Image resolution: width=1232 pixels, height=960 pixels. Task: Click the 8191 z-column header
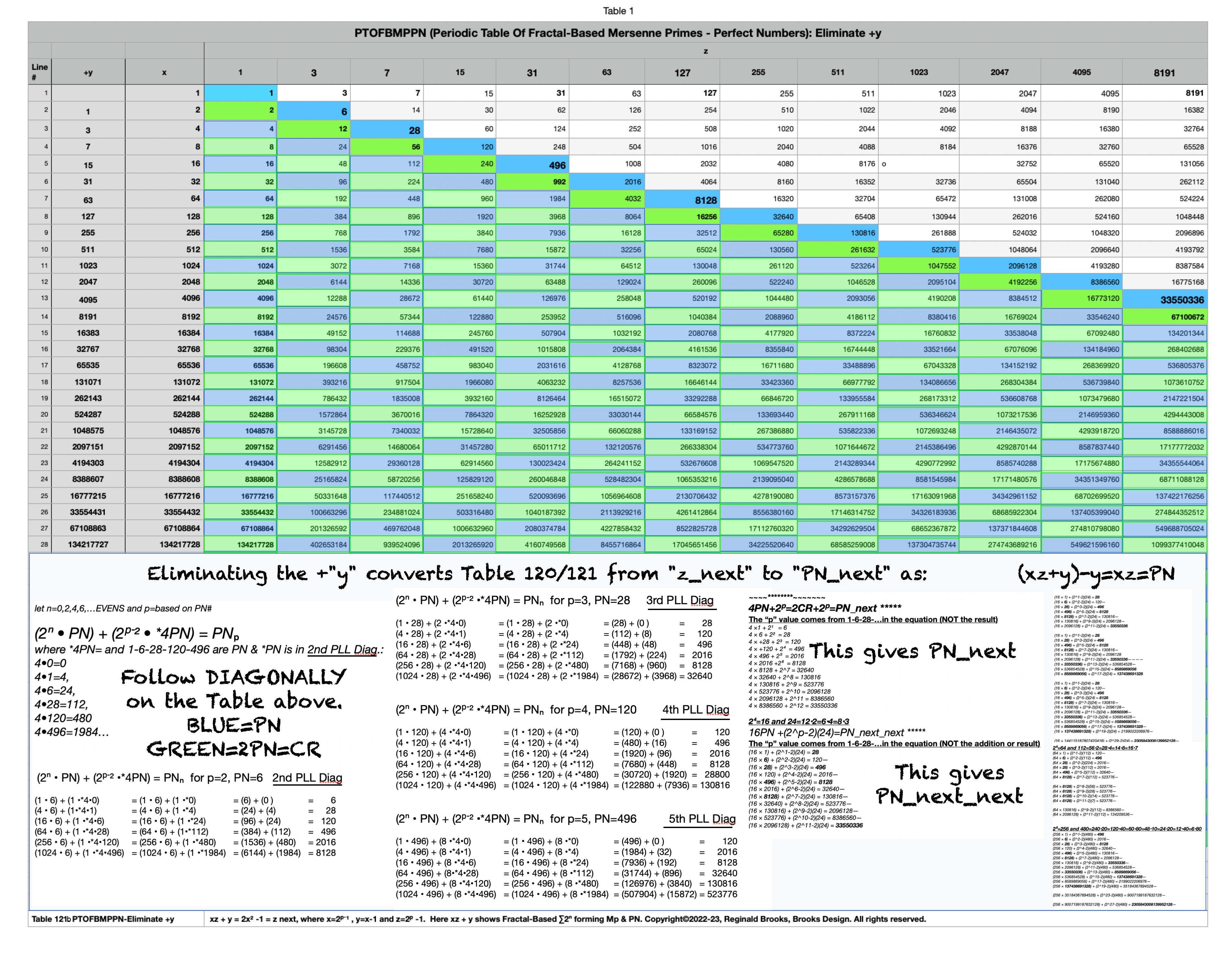(x=1164, y=73)
